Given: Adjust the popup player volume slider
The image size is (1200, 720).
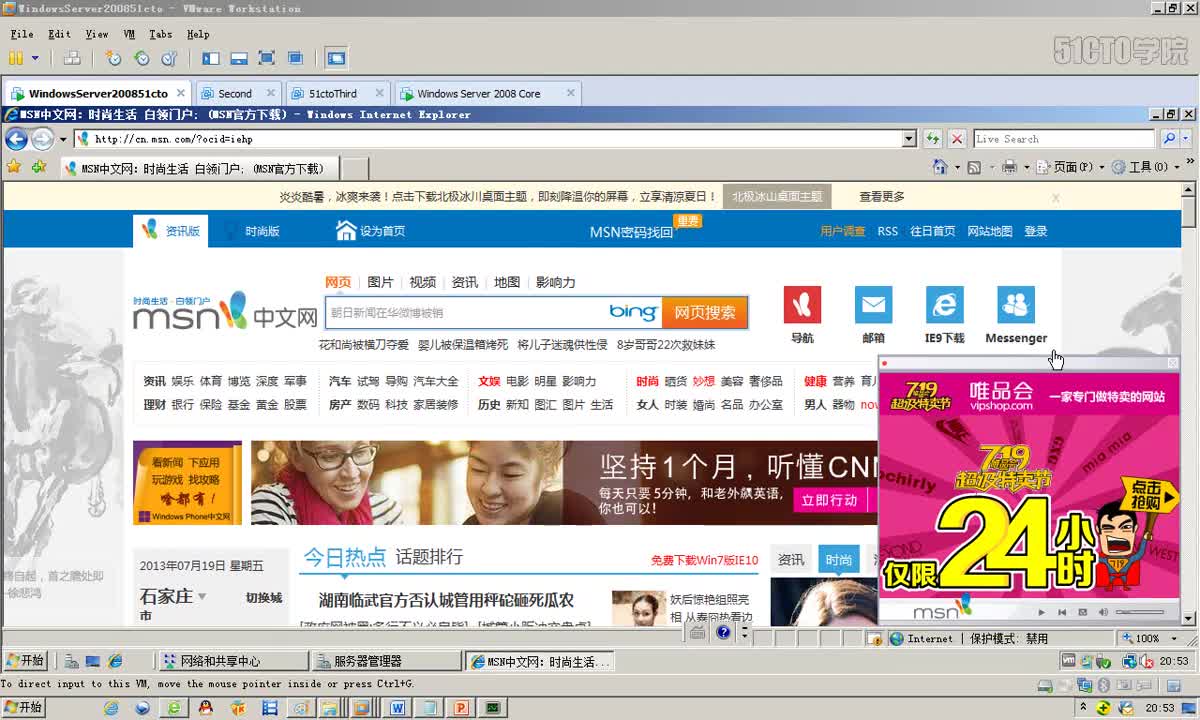Looking at the screenshot, I should coord(1140,612).
